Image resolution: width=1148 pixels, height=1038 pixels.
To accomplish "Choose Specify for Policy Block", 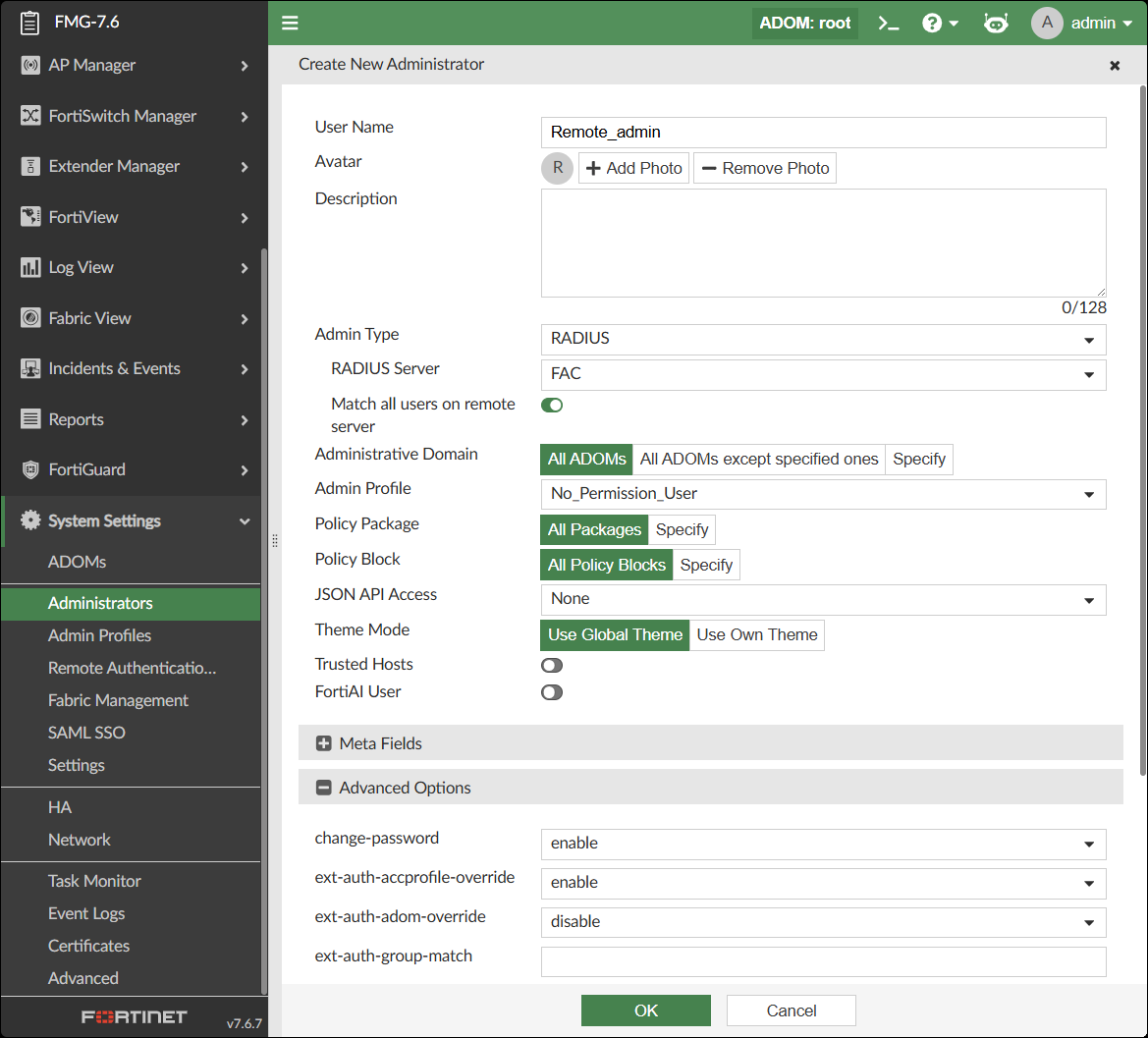I will coord(706,565).
